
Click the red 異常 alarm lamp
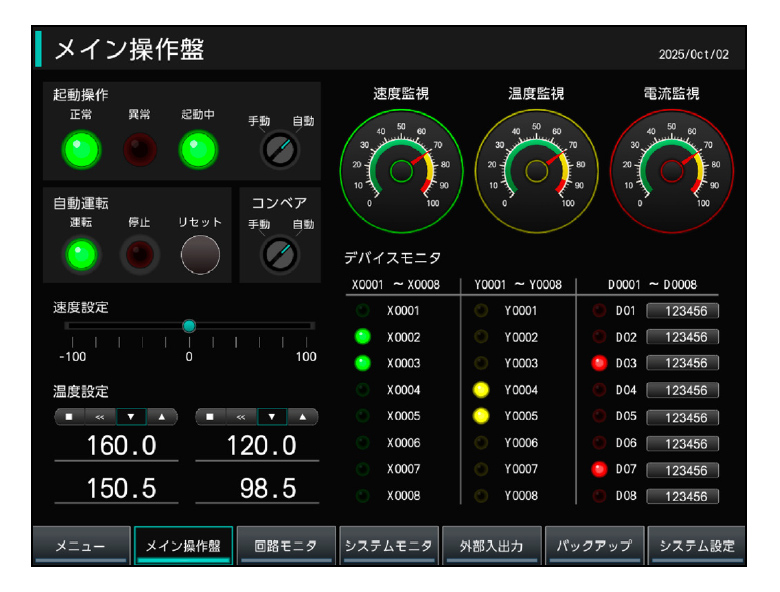[140, 150]
